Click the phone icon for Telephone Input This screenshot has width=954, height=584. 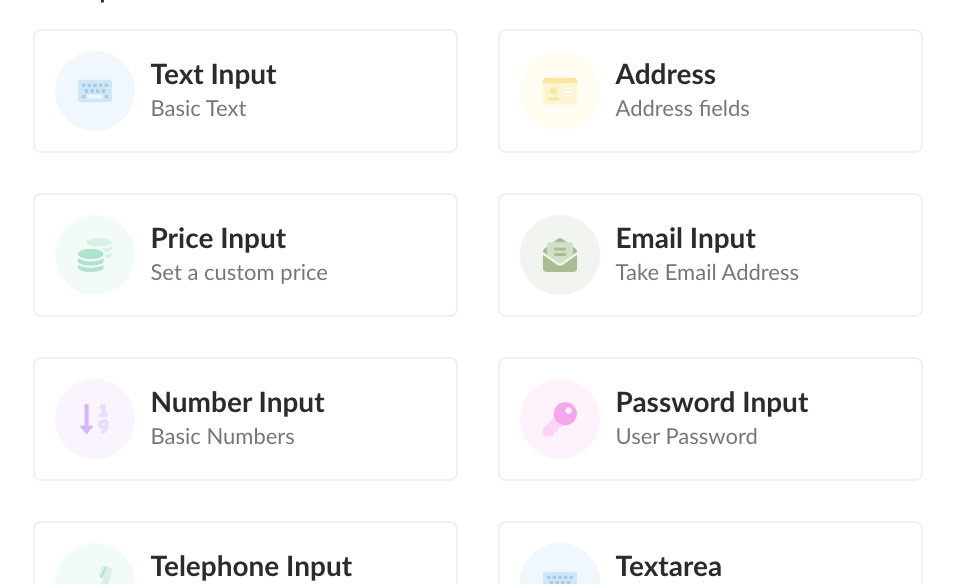(105, 574)
